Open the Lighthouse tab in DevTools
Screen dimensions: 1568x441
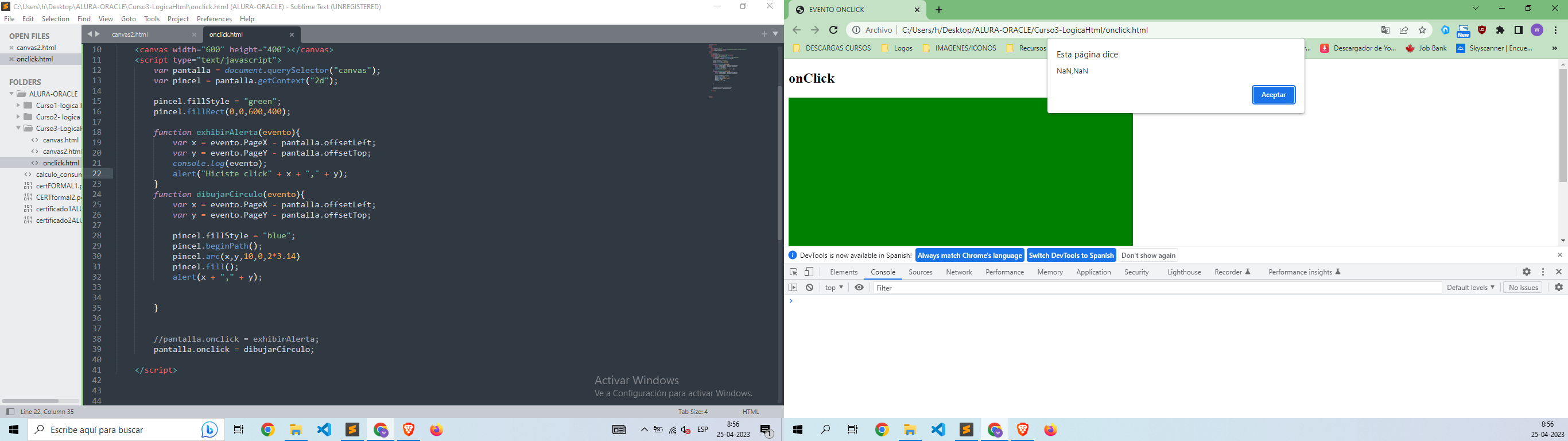1184,272
